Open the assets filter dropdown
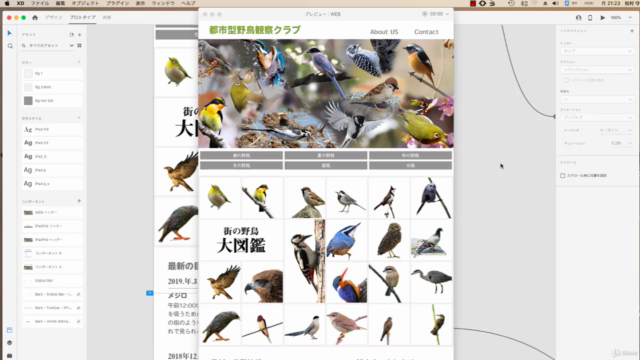Screen dimensions: 640x360 pos(71,46)
